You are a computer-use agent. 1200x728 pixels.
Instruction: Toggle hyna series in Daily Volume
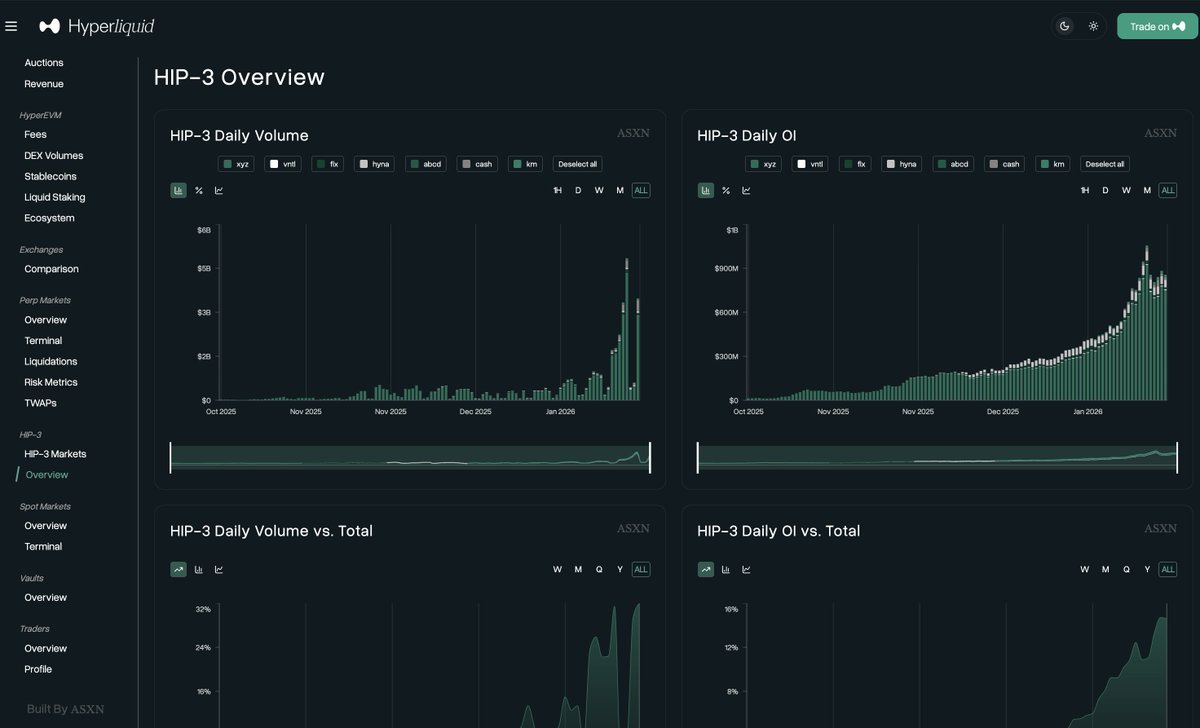click(x=375, y=164)
